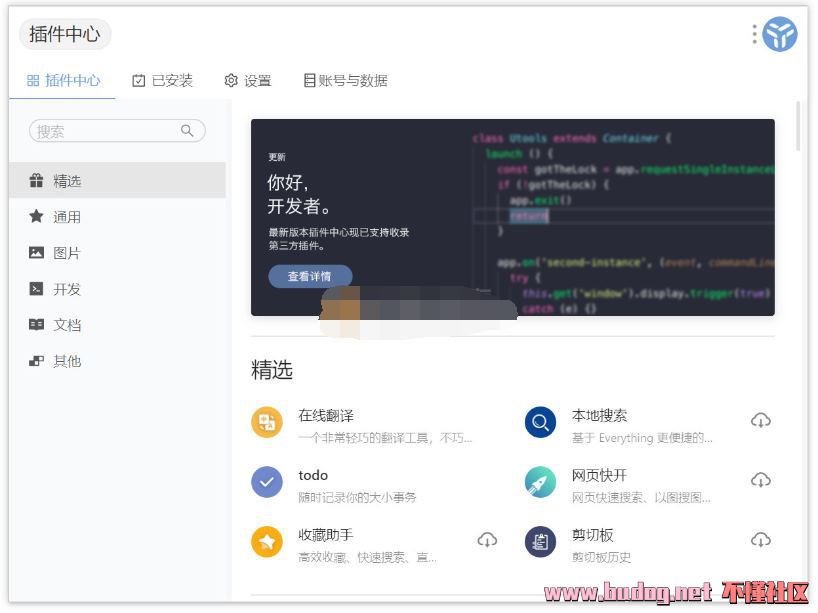Switch to the 已安装 tab
The height and width of the screenshot is (613, 818).
[162, 81]
